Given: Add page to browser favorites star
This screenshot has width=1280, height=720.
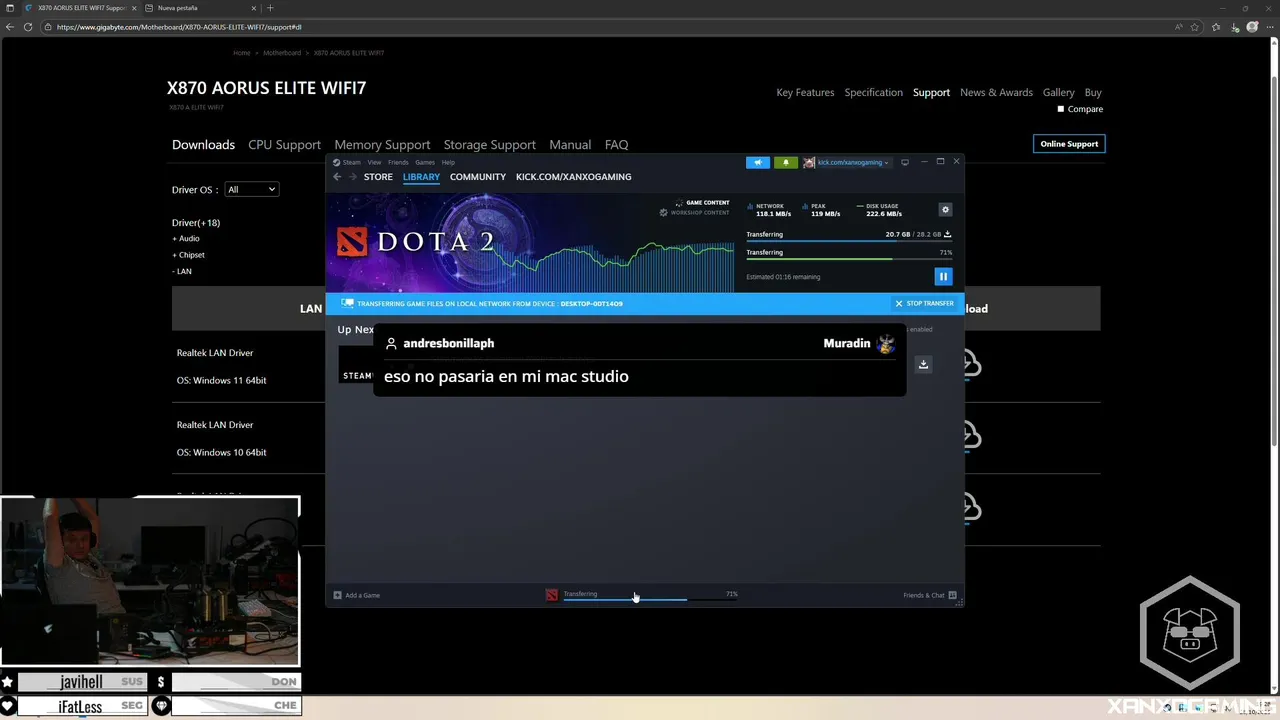Looking at the screenshot, I should [1195, 27].
